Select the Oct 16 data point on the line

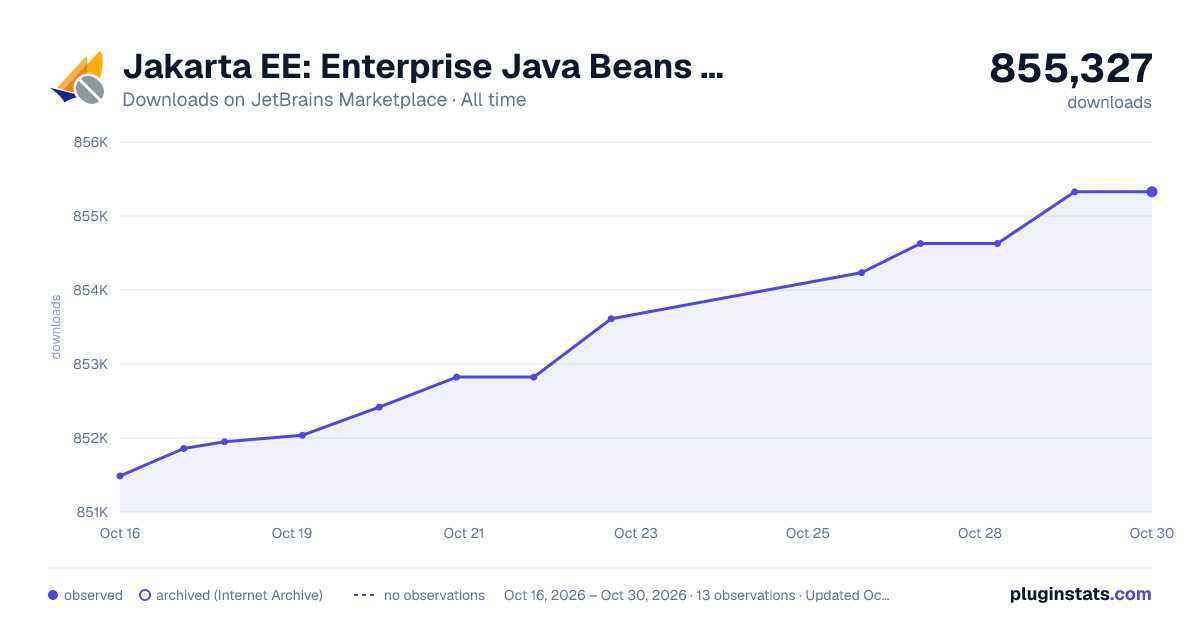[120, 476]
